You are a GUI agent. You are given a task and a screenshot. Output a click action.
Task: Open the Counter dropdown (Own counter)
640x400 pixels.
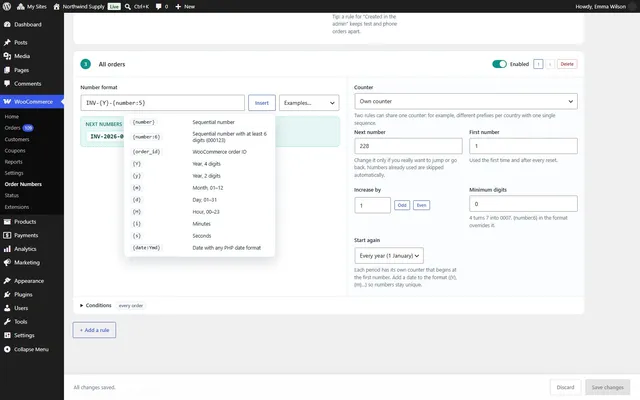(466, 101)
